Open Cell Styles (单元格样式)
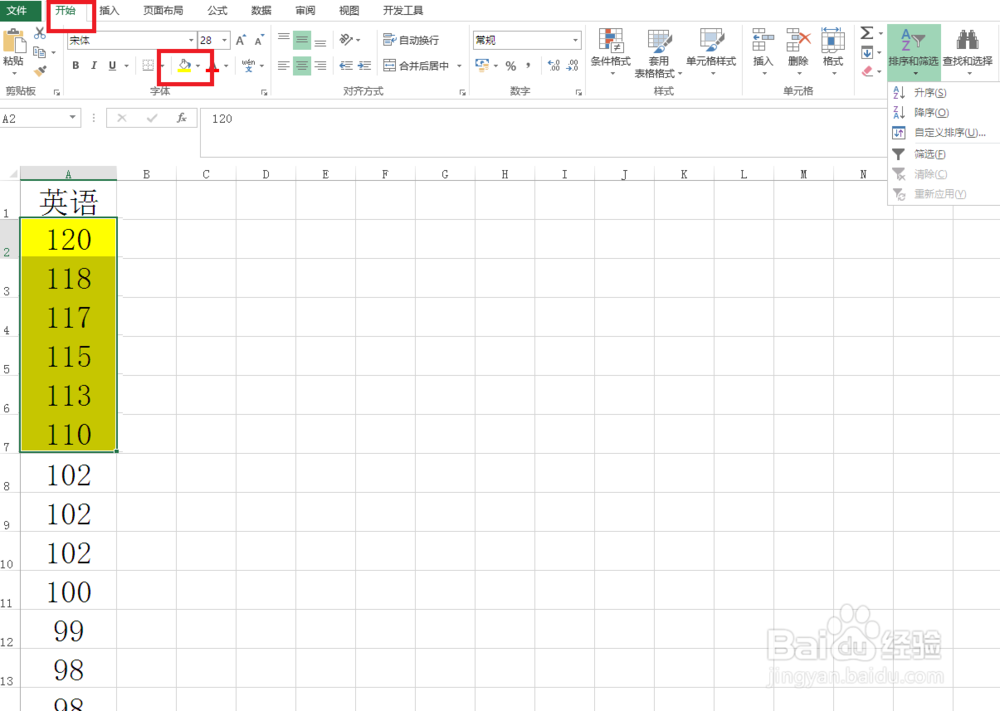 click(711, 51)
